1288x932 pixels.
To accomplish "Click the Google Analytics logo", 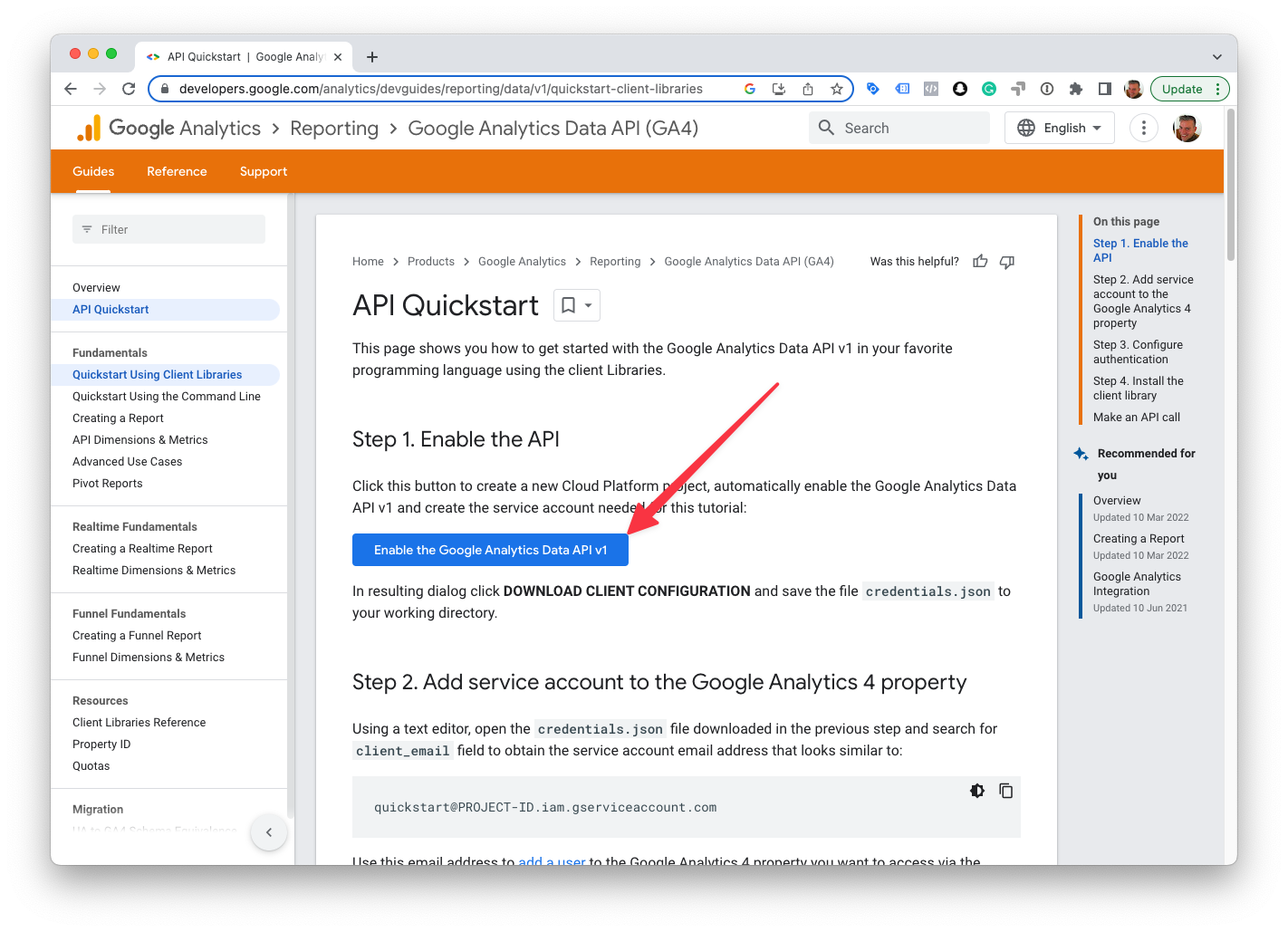I will tap(168, 128).
